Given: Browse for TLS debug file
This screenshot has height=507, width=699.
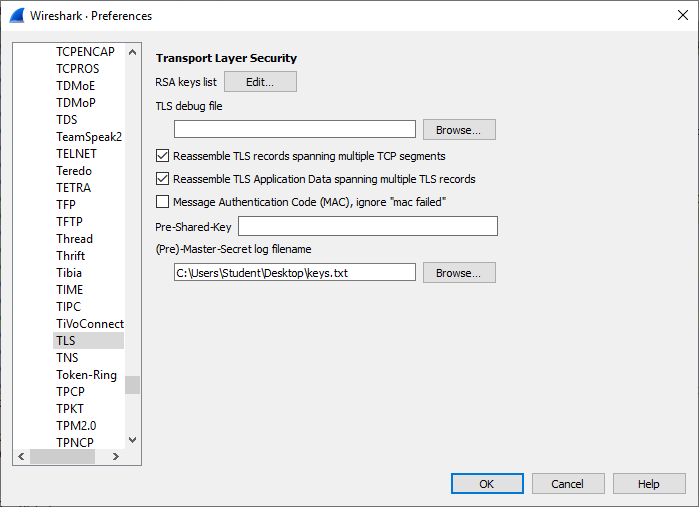Looking at the screenshot, I should (x=459, y=130).
